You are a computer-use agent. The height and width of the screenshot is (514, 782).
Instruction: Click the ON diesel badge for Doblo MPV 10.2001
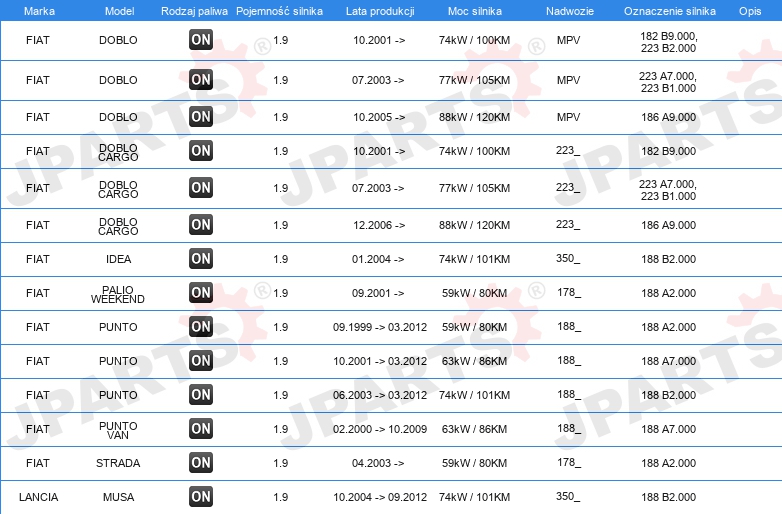pyautogui.click(x=201, y=40)
